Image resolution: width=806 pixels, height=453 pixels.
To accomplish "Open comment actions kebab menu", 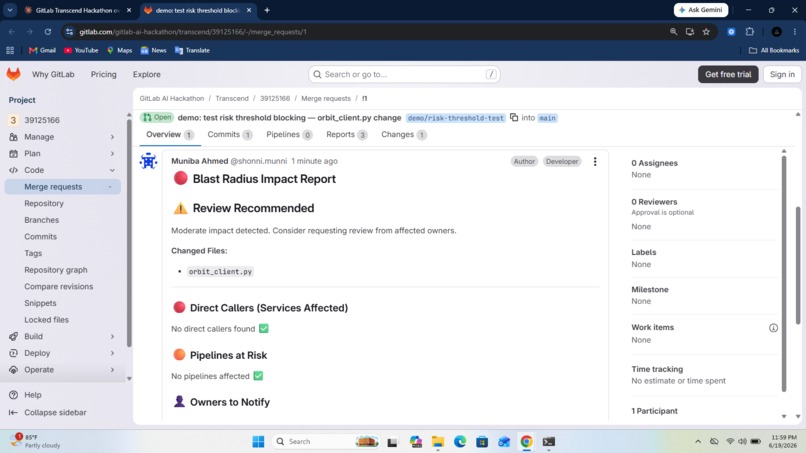I will 595,161.
